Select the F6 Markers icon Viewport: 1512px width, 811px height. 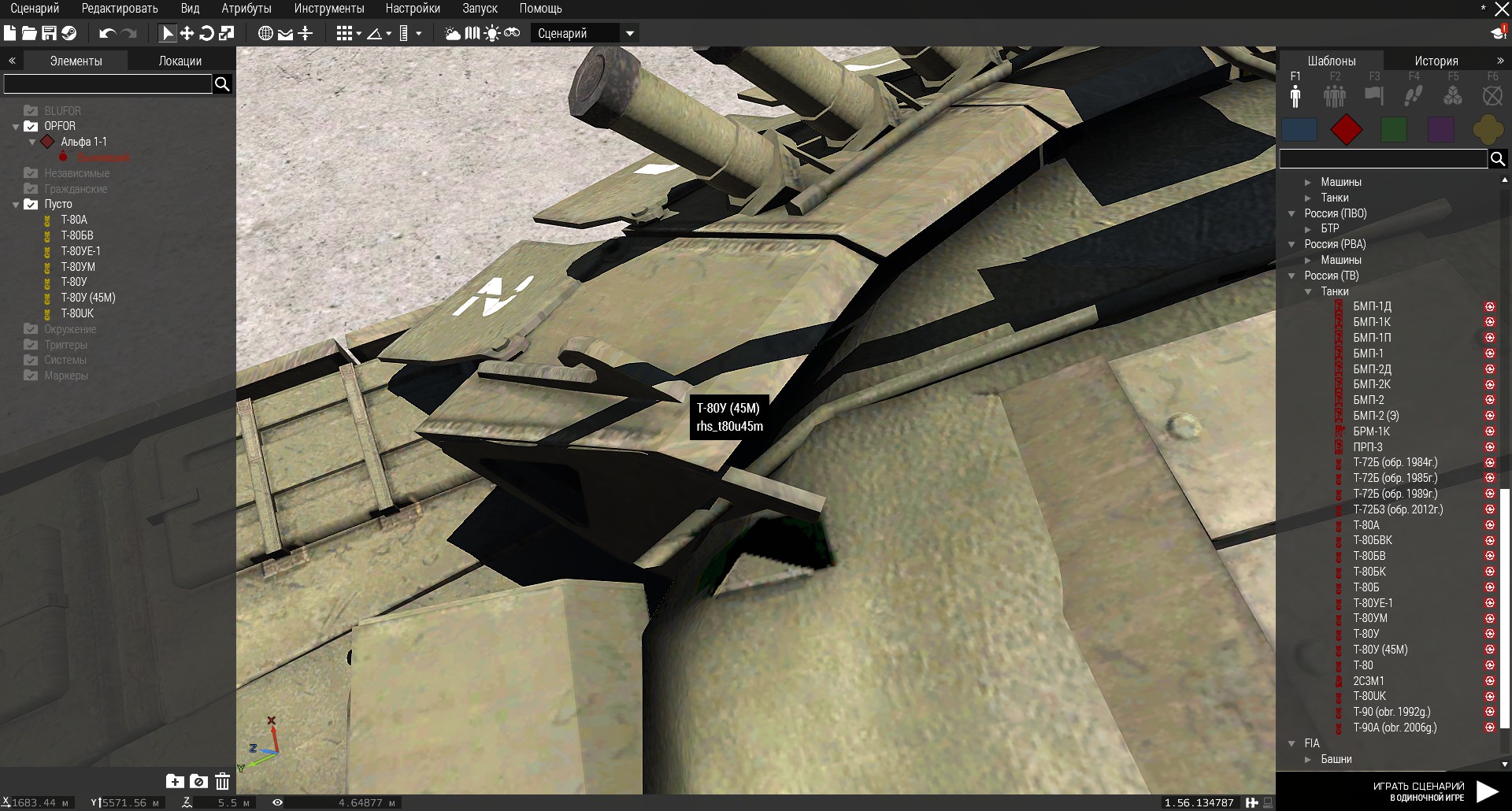[x=1492, y=95]
